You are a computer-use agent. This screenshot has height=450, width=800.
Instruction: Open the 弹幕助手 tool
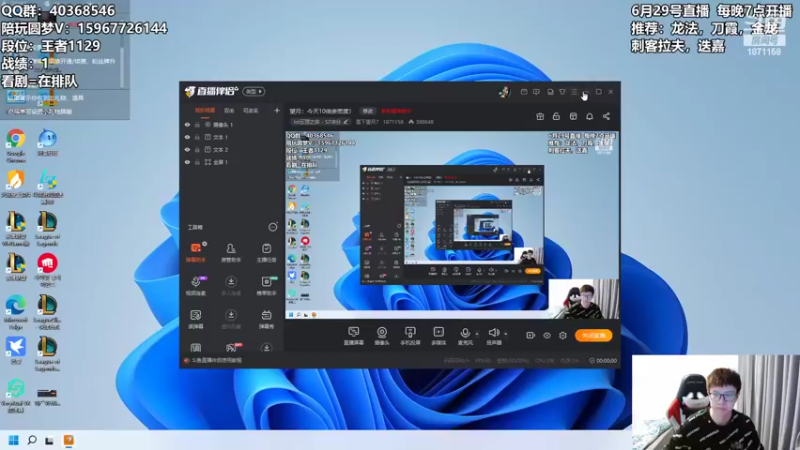(x=196, y=253)
